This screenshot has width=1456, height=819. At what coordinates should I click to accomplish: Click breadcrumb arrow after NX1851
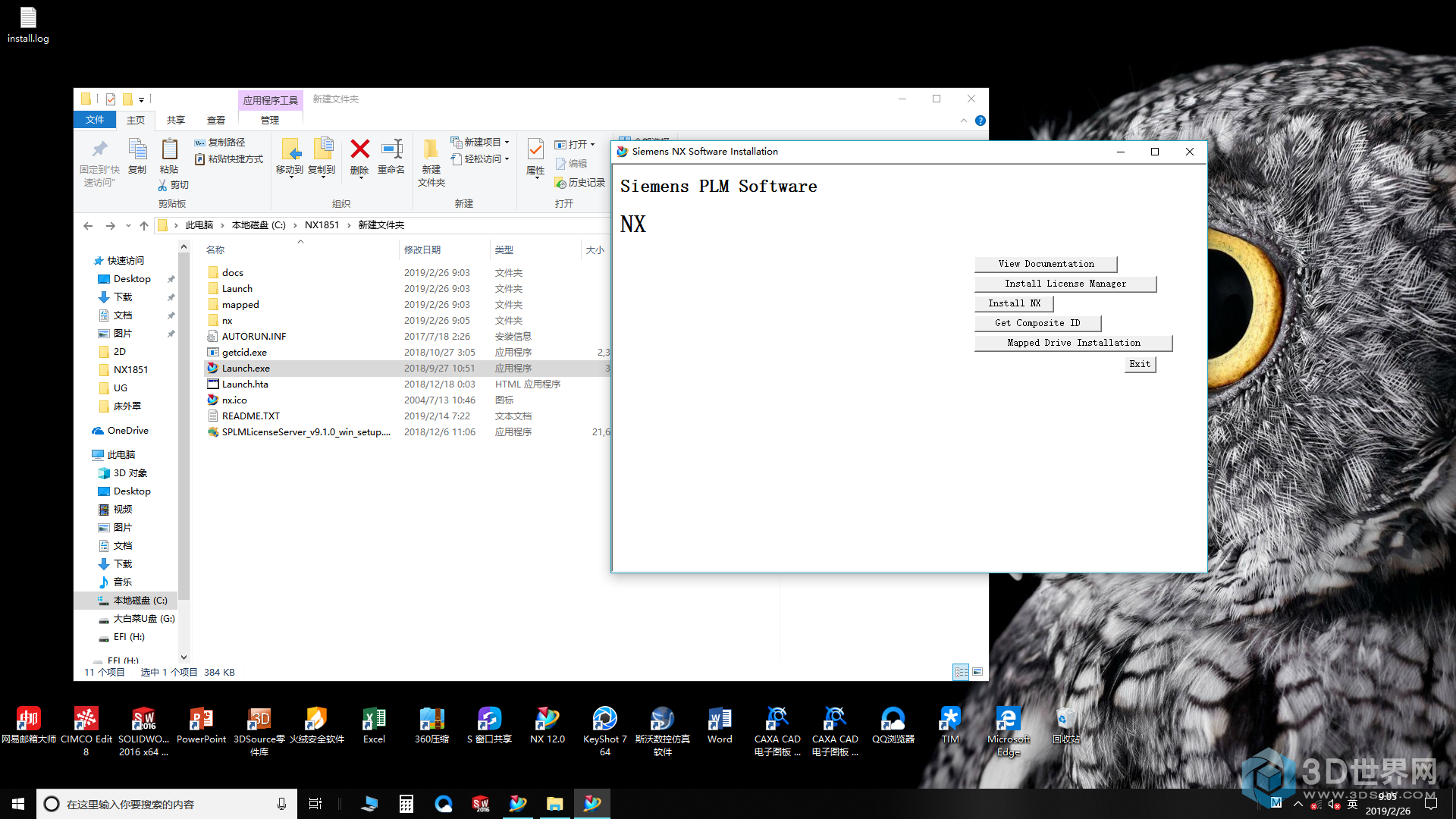[349, 225]
